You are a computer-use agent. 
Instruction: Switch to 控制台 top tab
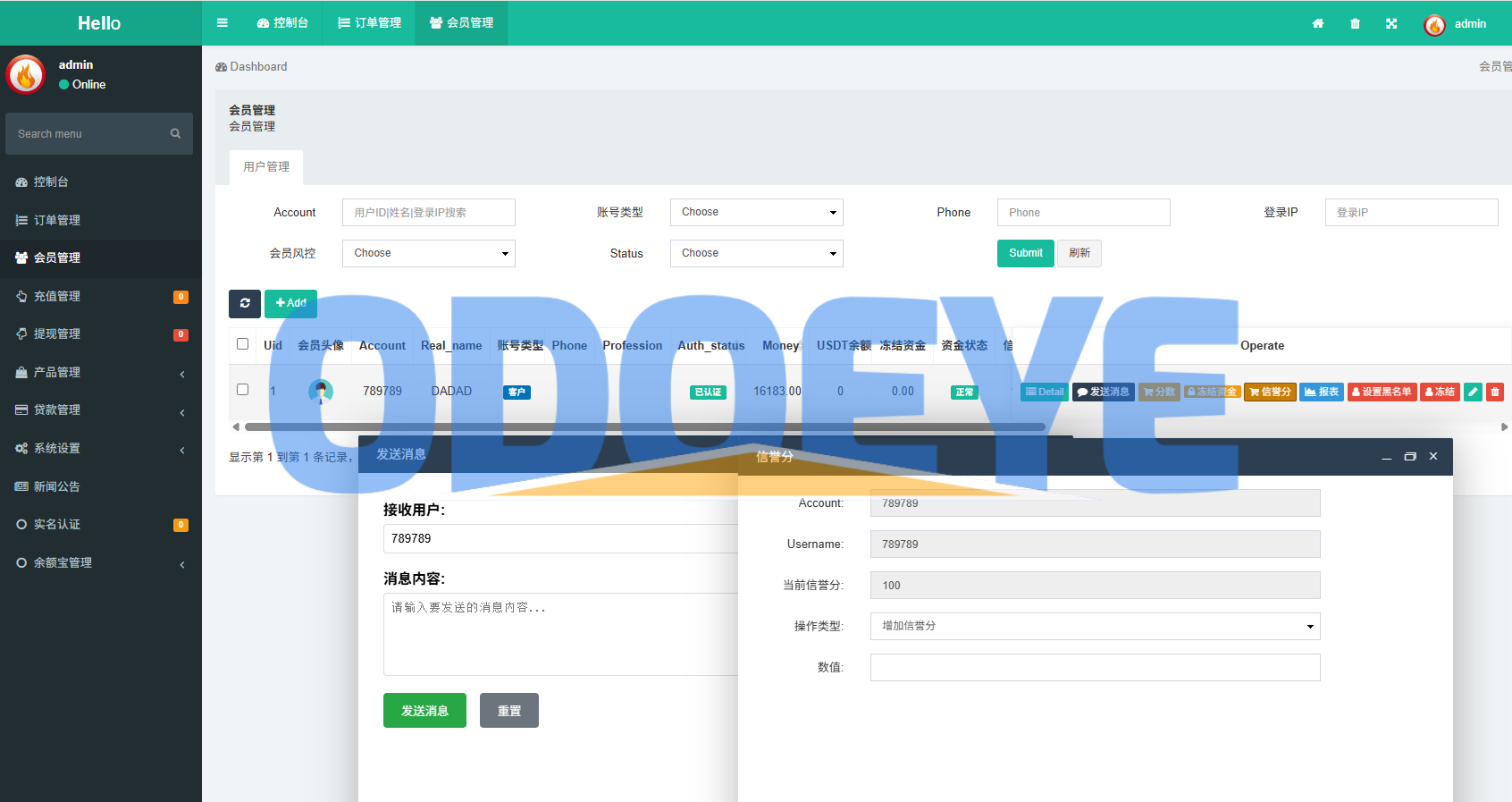point(282,23)
